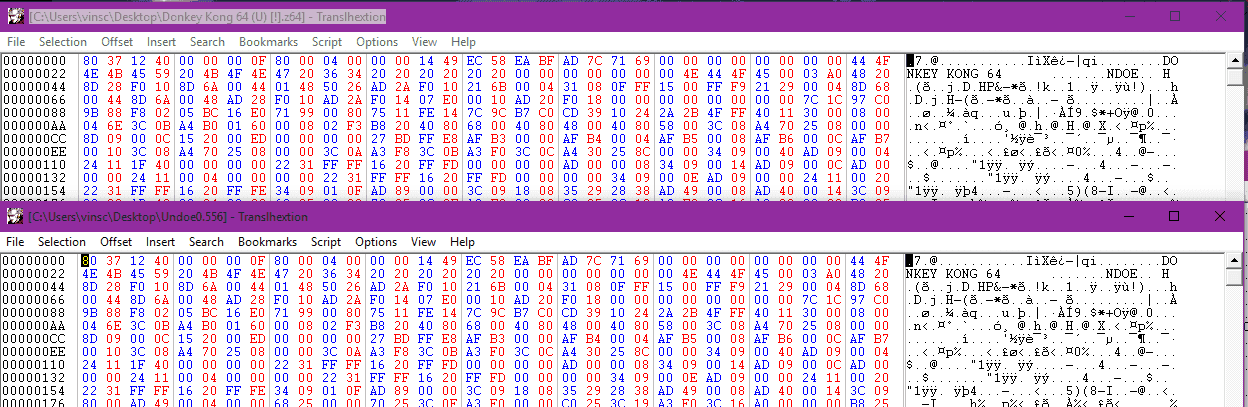This screenshot has height=407, width=1248.
Task: Click offset 00000132 in Undoe0.556 window
Action: pos(33,377)
